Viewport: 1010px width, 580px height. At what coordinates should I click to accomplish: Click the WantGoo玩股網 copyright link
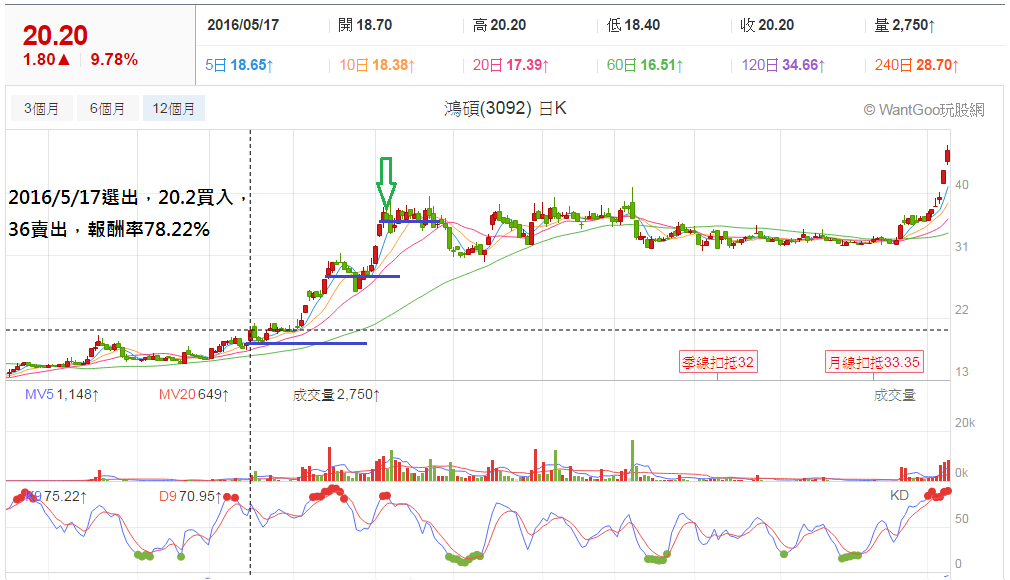click(924, 110)
